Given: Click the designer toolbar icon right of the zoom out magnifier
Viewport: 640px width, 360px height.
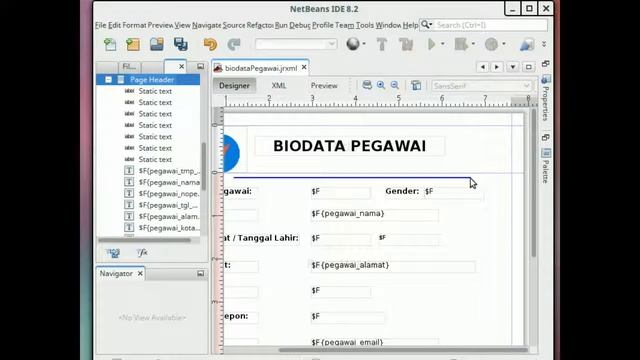Looking at the screenshot, I should tap(416, 85).
